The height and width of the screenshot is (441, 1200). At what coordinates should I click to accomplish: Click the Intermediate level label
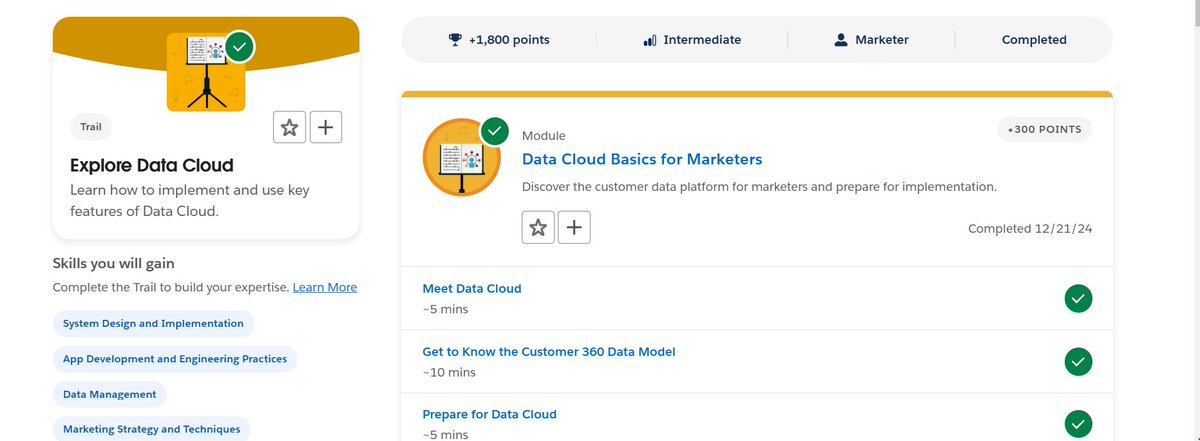pos(702,40)
